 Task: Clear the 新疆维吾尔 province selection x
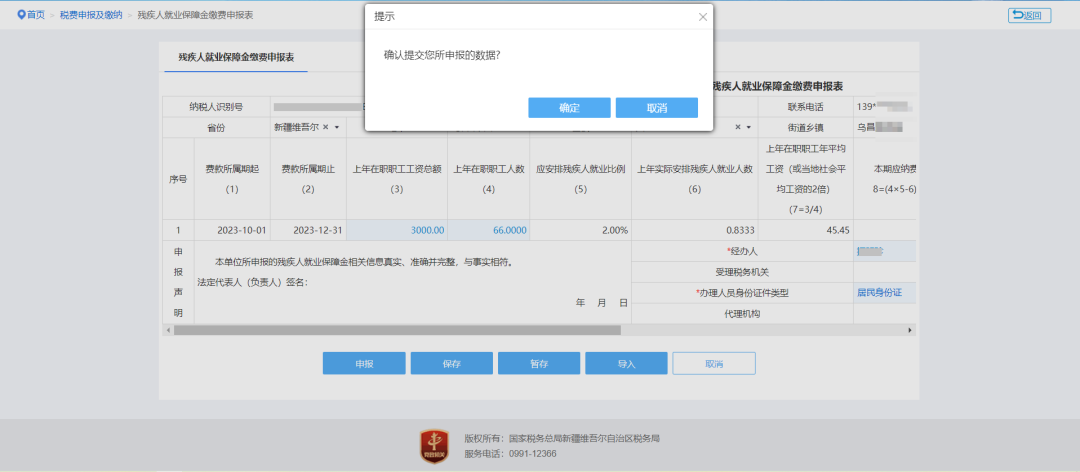[326, 127]
